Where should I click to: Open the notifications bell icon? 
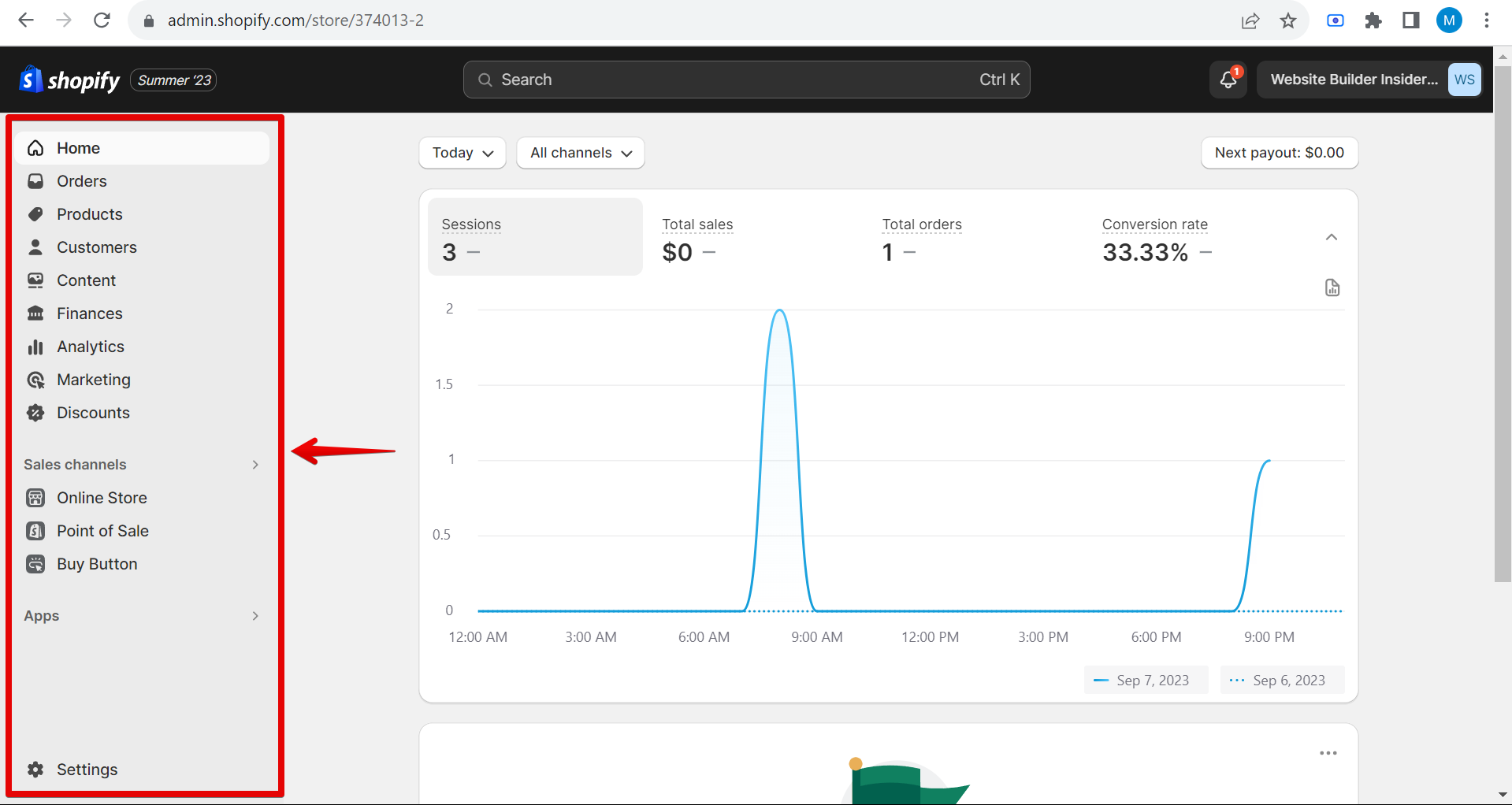pos(1228,80)
